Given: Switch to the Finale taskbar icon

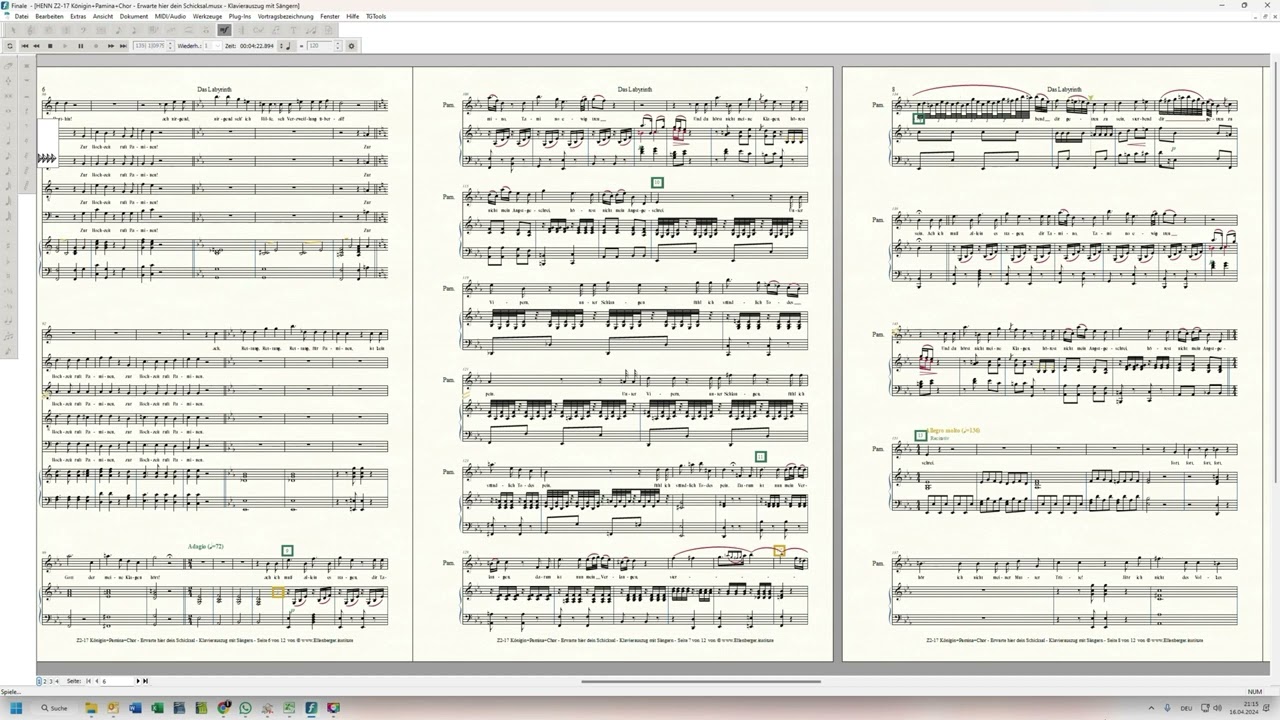Looking at the screenshot, I should click(311, 708).
